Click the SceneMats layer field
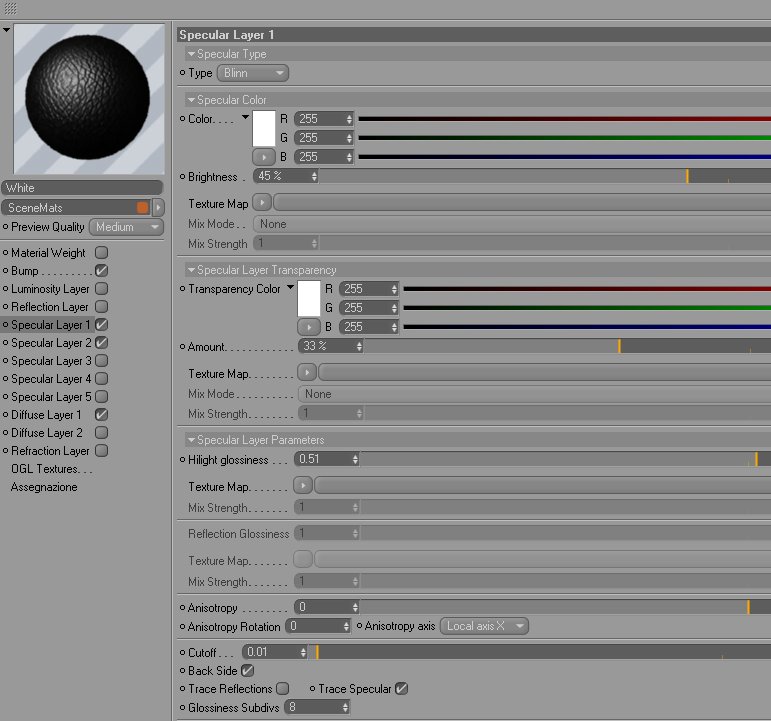 click(76, 208)
